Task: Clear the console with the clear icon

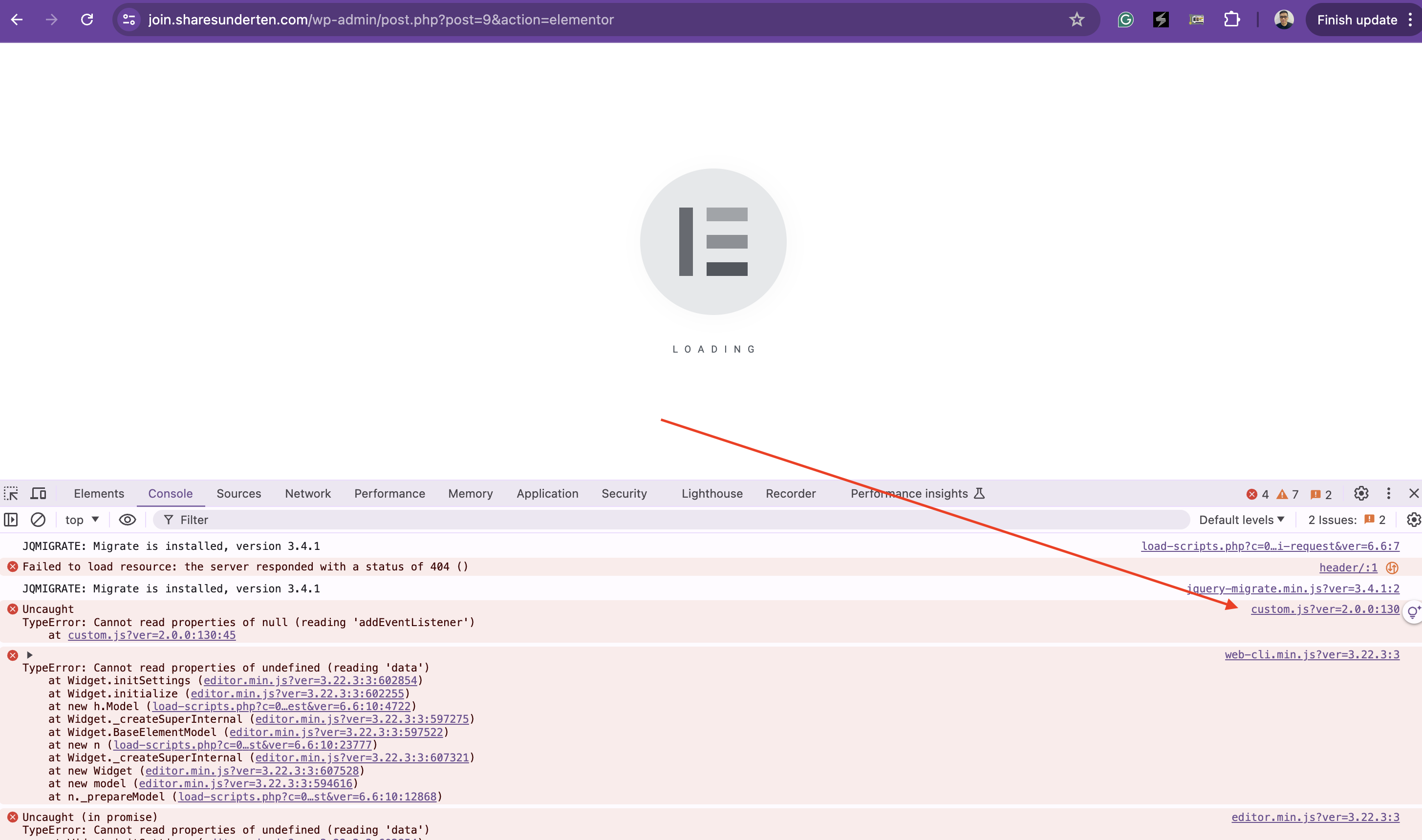Action: pyautogui.click(x=38, y=520)
